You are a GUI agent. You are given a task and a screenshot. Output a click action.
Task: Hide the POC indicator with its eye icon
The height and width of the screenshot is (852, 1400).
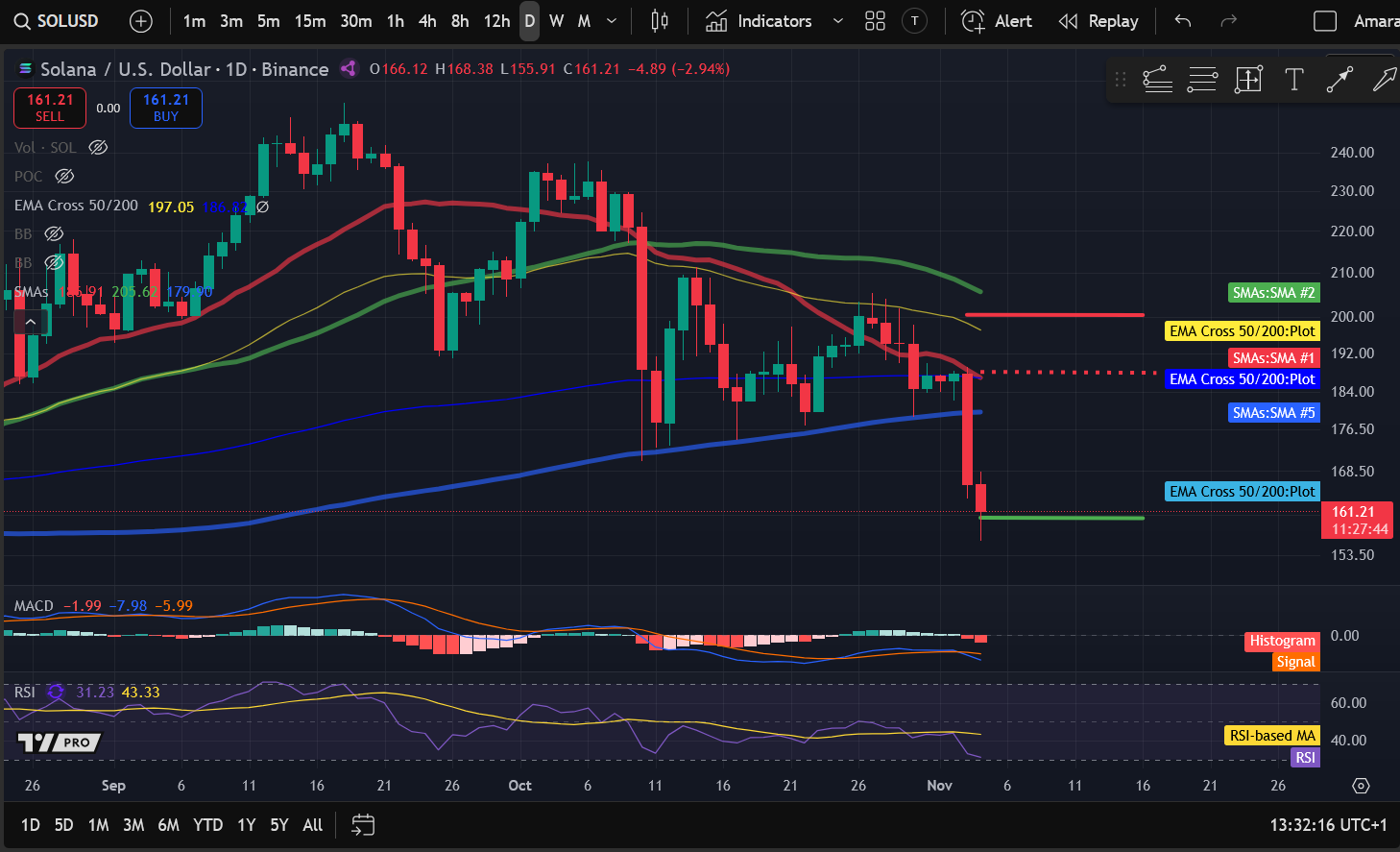63,176
